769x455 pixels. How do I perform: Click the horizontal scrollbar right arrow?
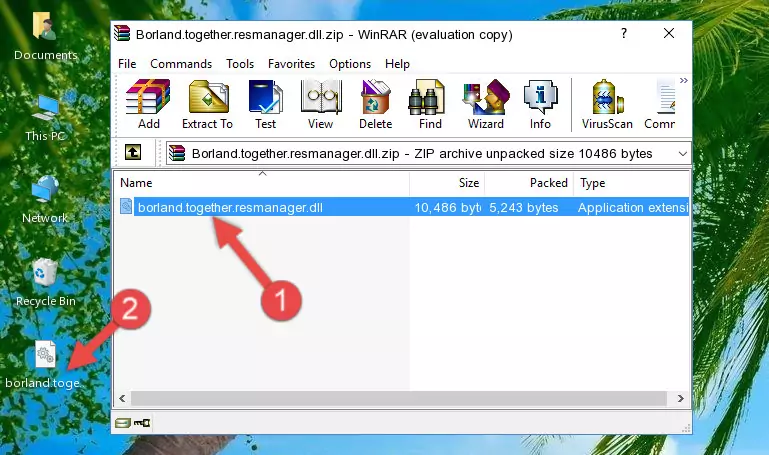pos(680,398)
